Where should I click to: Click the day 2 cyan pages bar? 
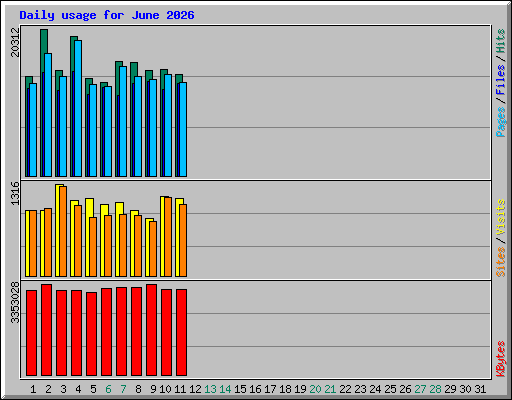tap(48, 115)
